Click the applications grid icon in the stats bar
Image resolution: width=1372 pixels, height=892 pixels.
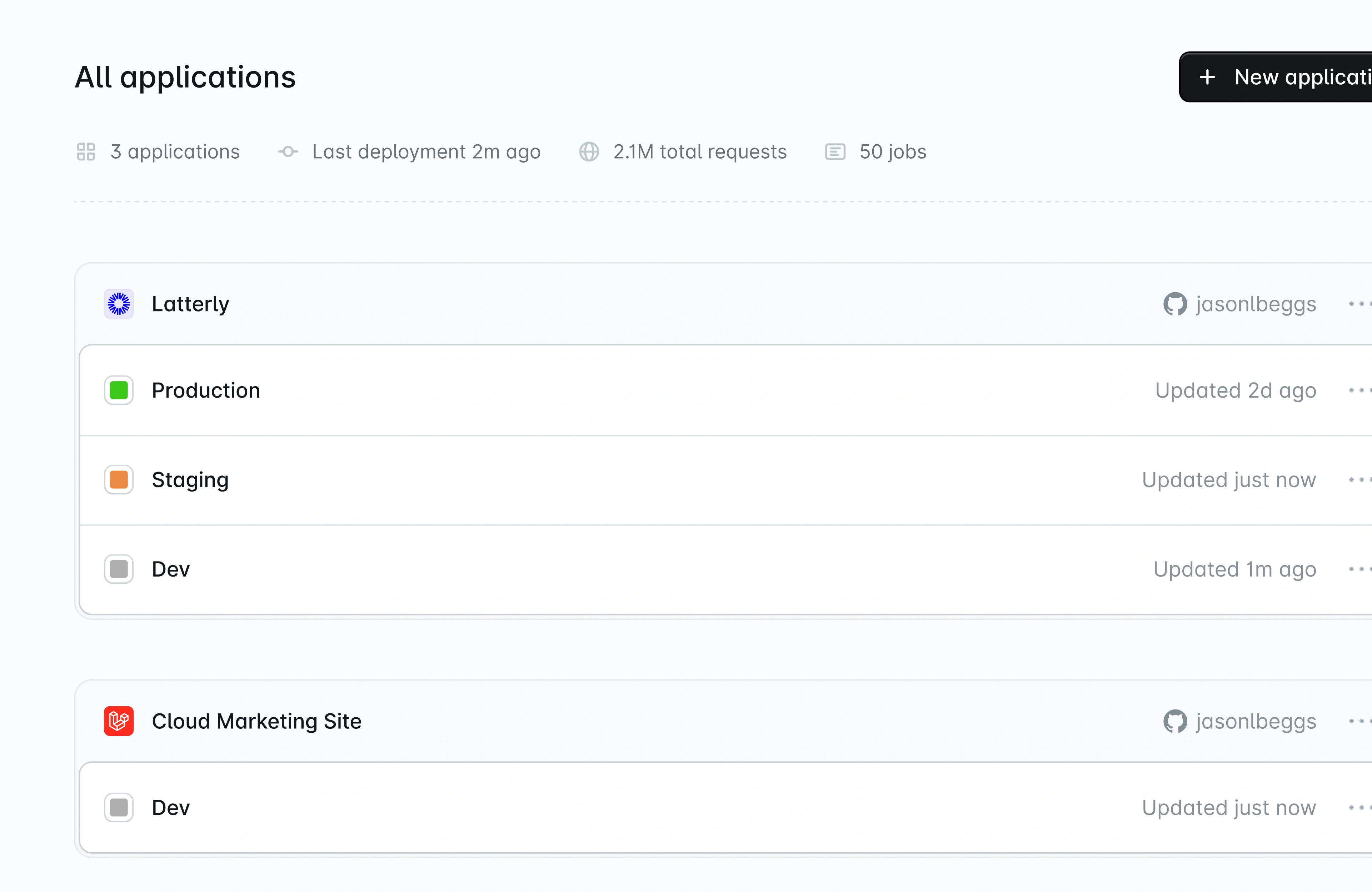[86, 152]
